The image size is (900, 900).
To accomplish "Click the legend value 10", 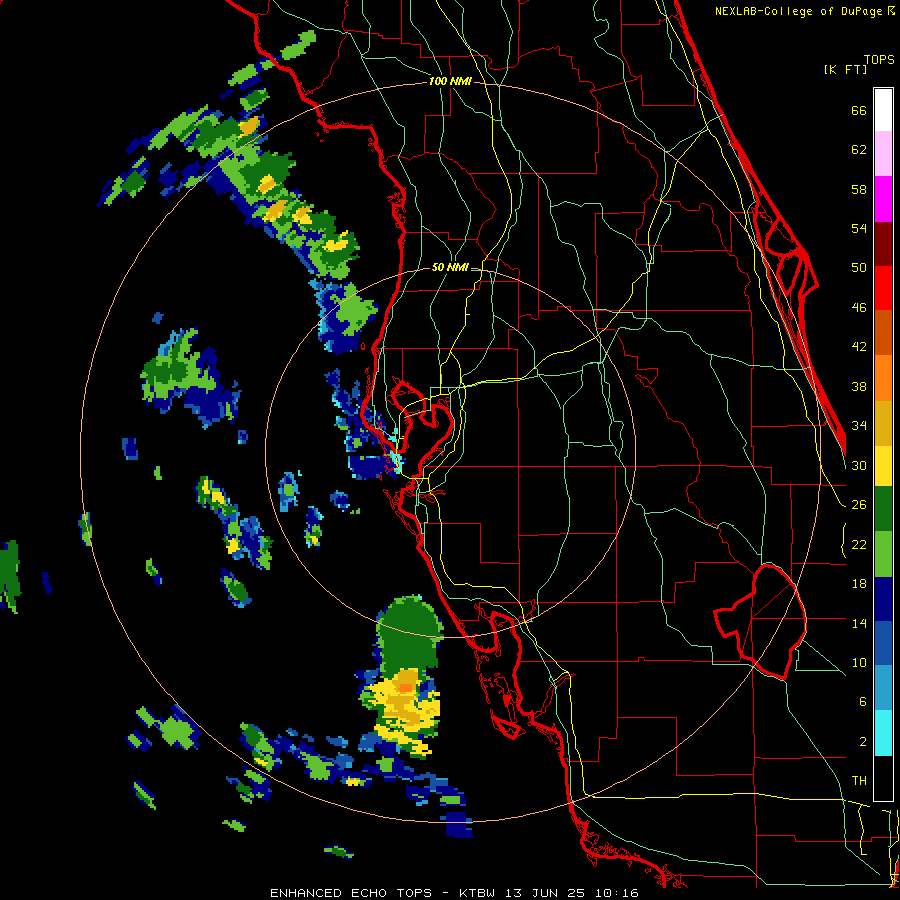I will point(859,662).
